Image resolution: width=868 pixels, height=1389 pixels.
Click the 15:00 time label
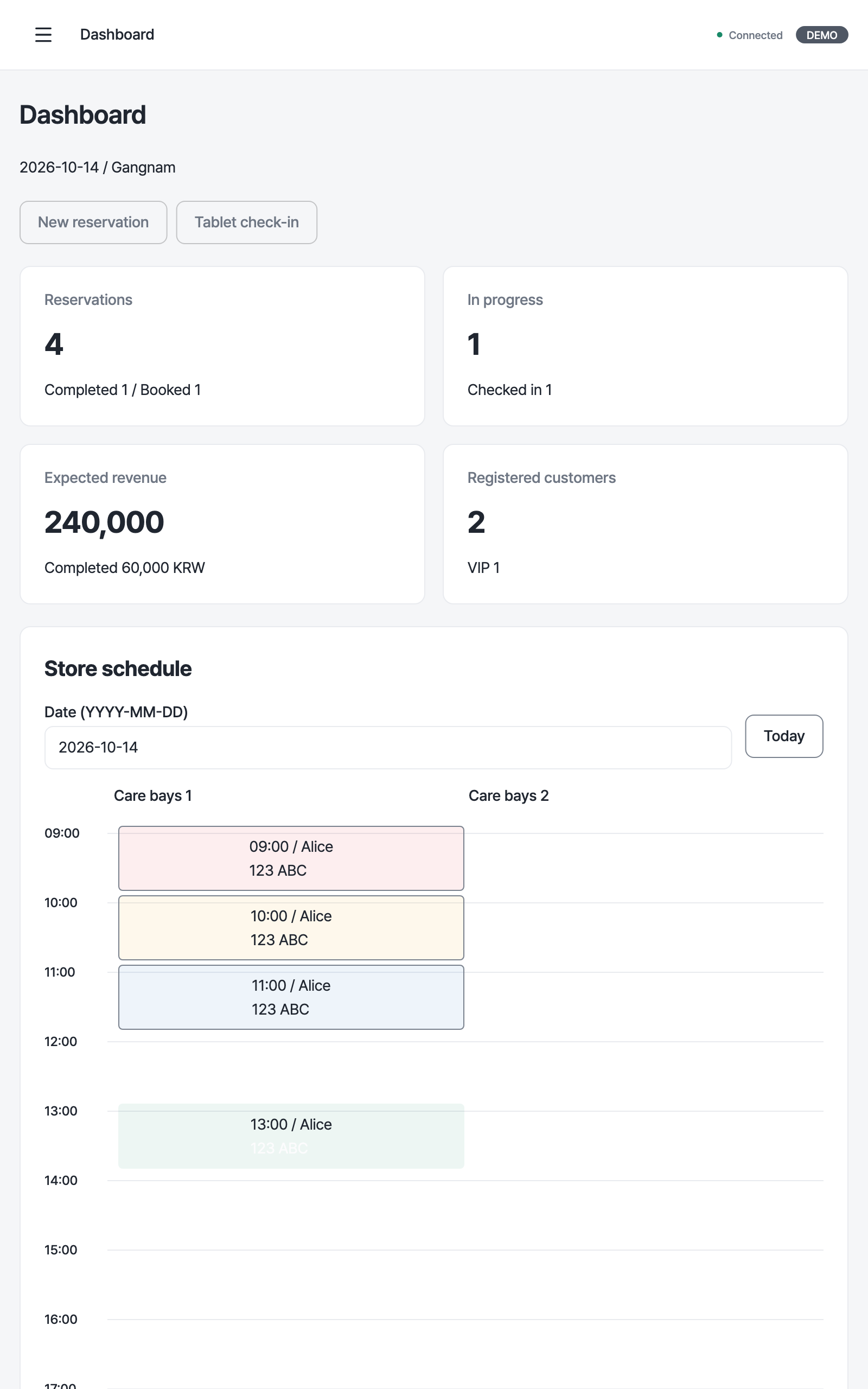[x=61, y=1250]
